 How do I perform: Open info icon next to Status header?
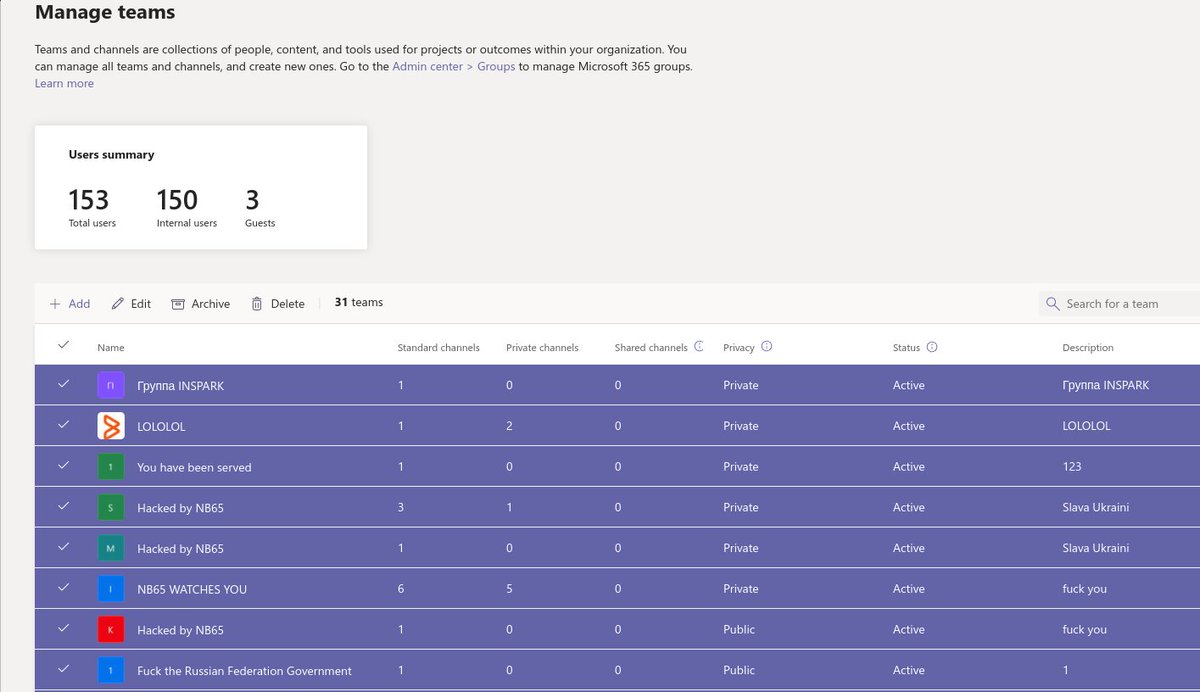932,347
